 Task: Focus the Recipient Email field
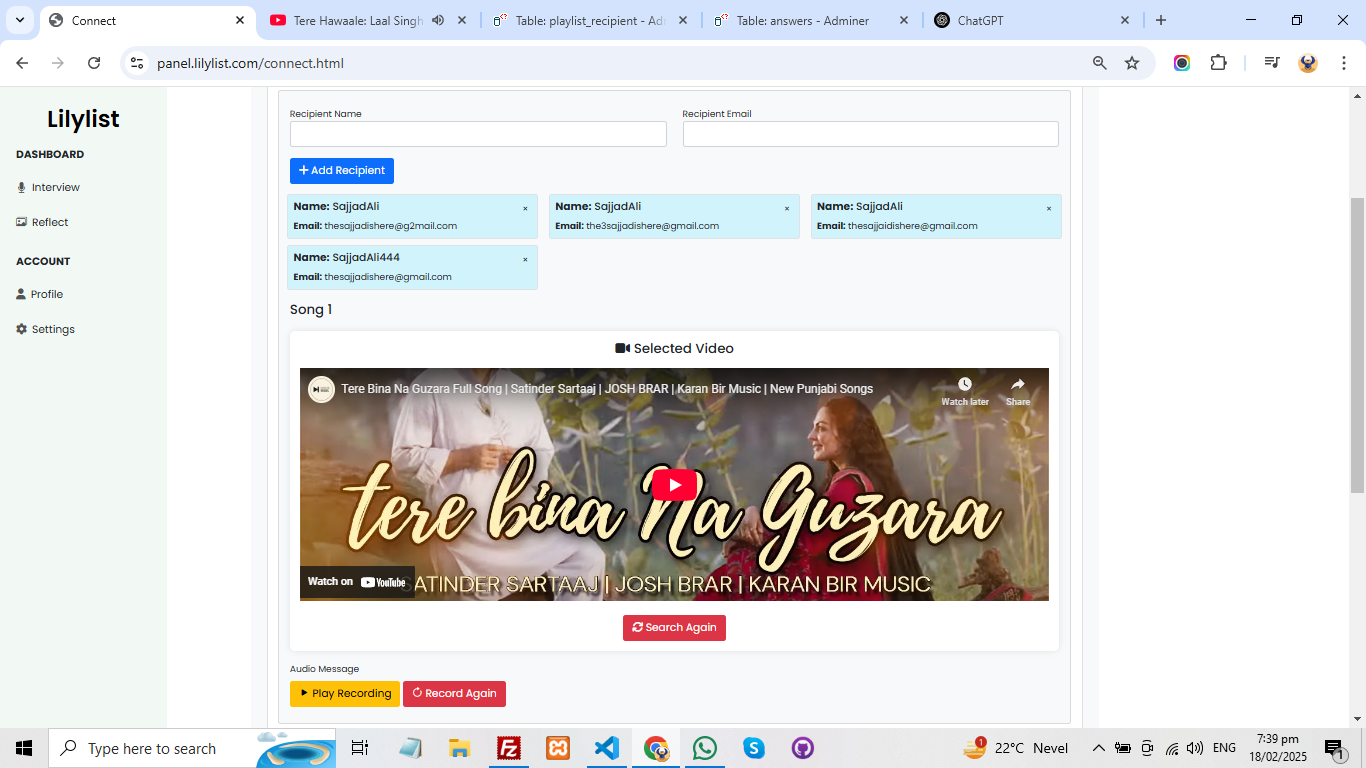coord(870,134)
